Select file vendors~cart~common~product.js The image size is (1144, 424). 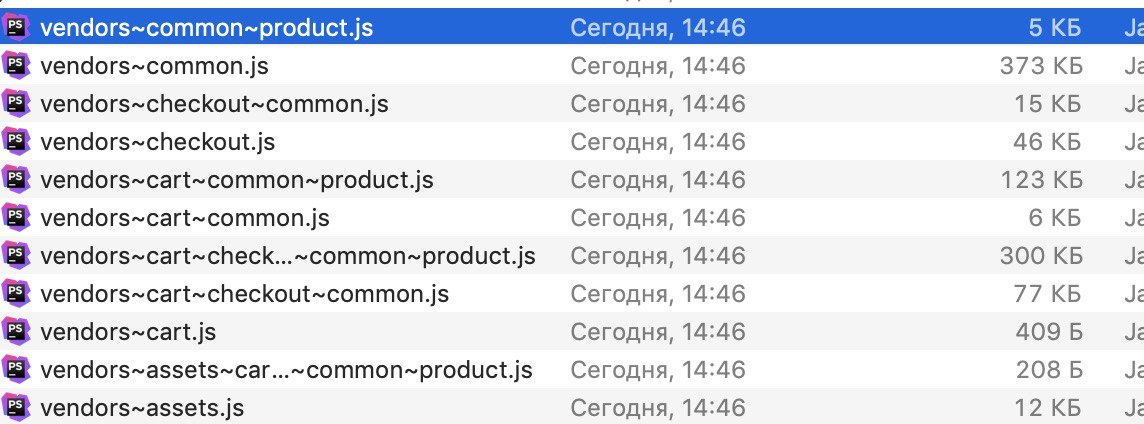click(236, 180)
